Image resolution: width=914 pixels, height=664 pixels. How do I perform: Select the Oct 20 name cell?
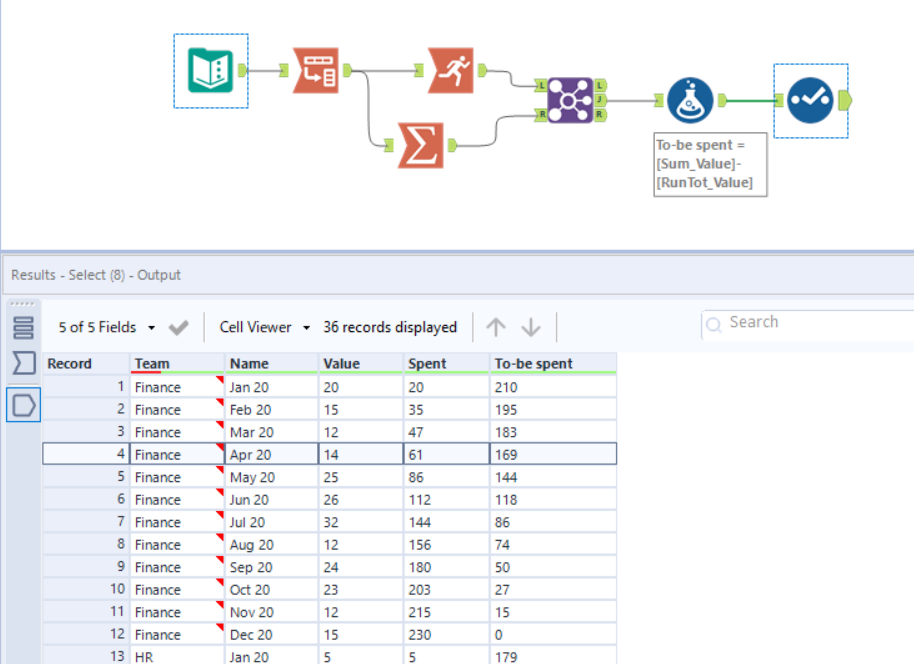pyautogui.click(x=272, y=589)
